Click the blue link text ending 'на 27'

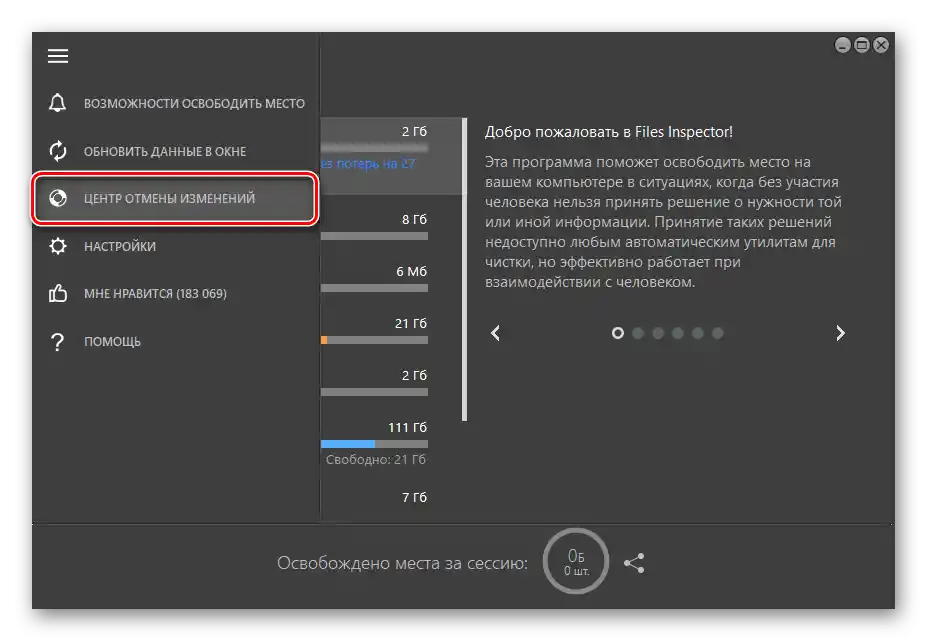click(x=368, y=164)
